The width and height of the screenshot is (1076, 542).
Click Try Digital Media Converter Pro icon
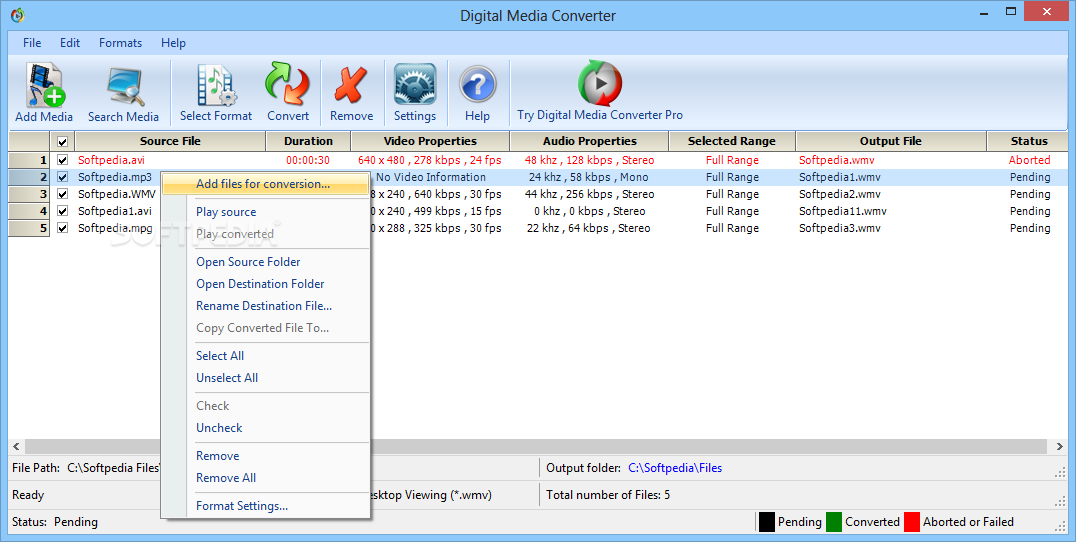[600, 93]
